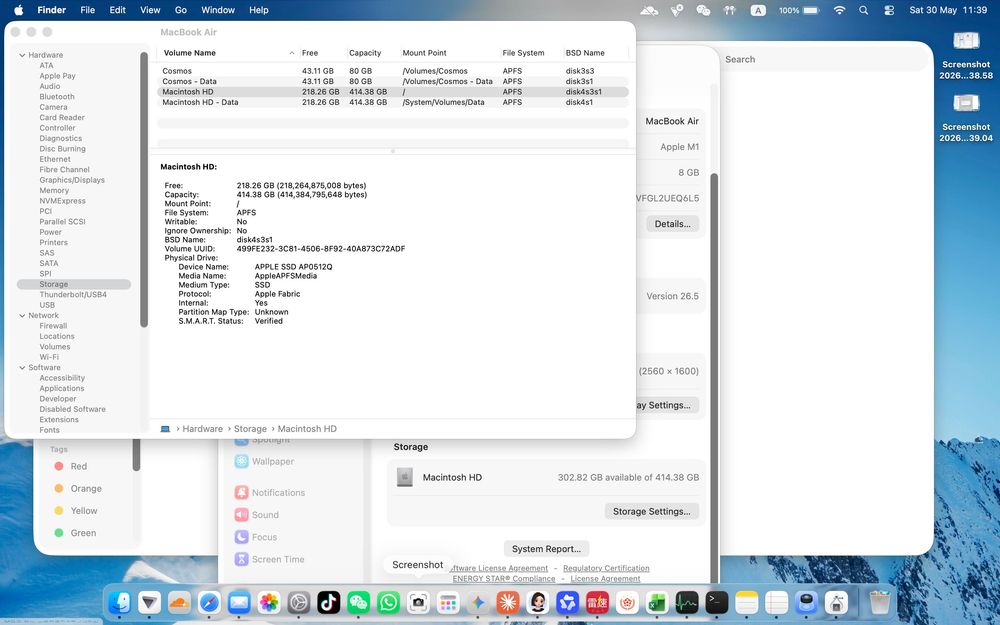Click the Details... button

point(673,224)
